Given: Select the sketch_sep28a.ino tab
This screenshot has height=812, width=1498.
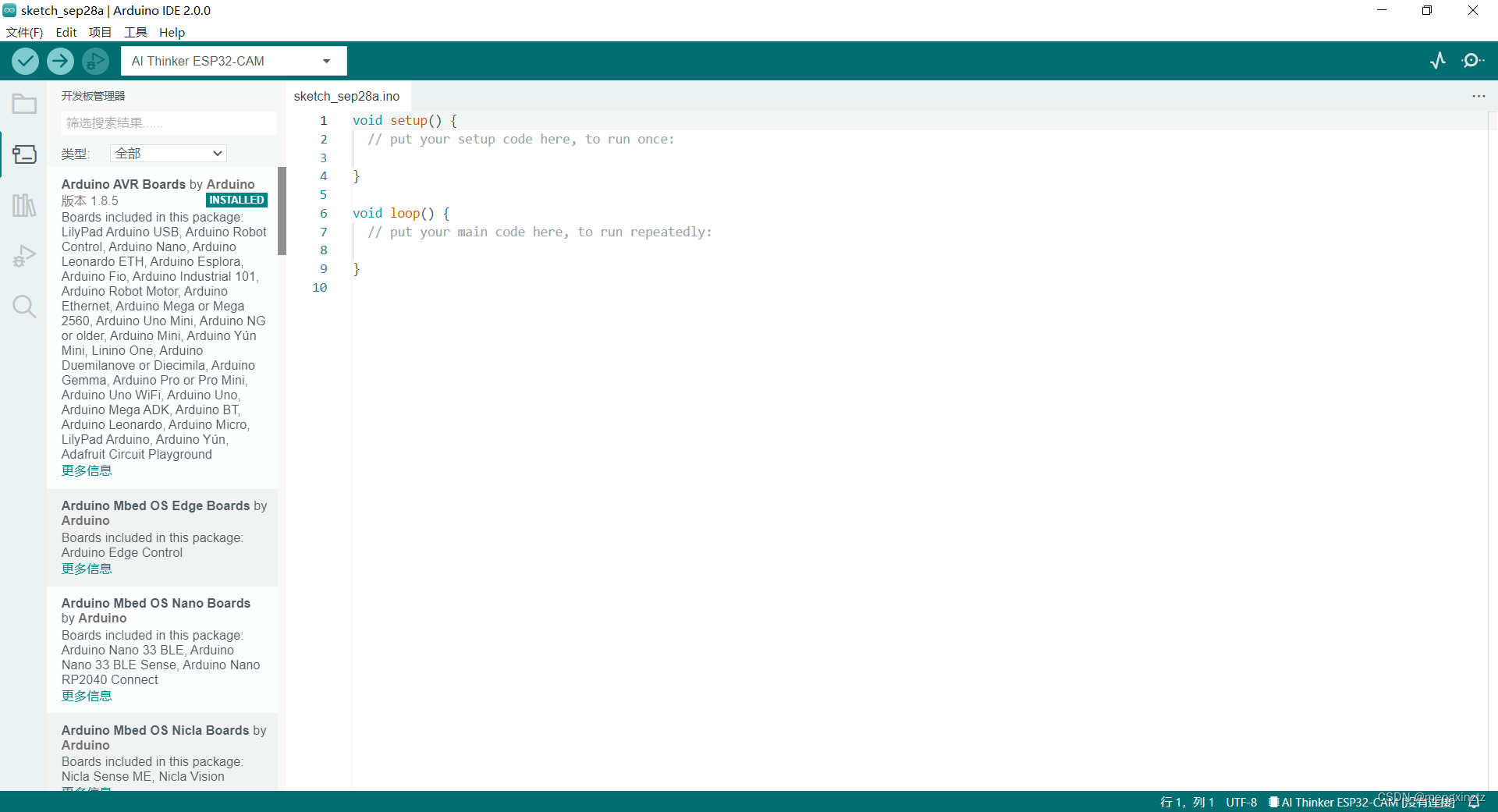Looking at the screenshot, I should (x=347, y=96).
